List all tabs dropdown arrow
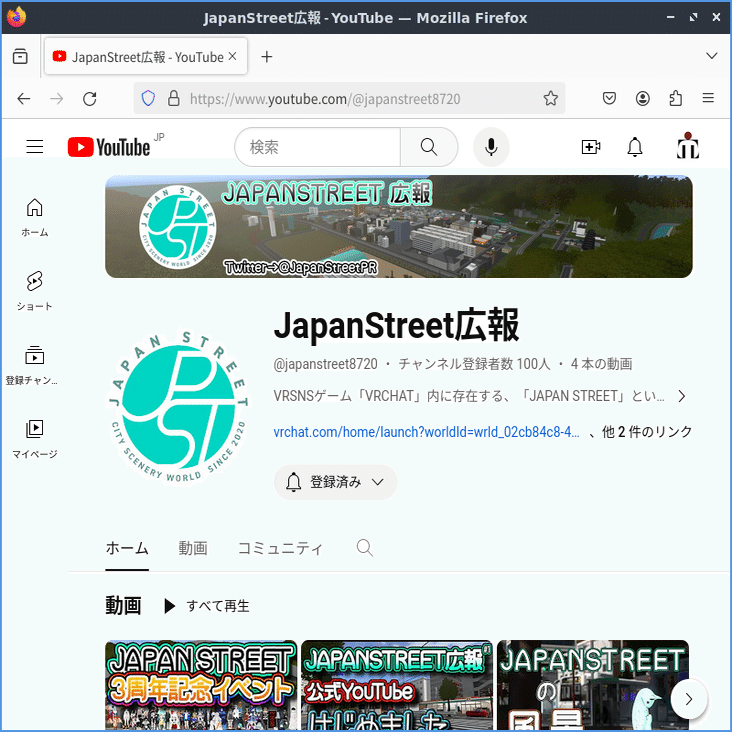The image size is (732, 732). pos(711,56)
